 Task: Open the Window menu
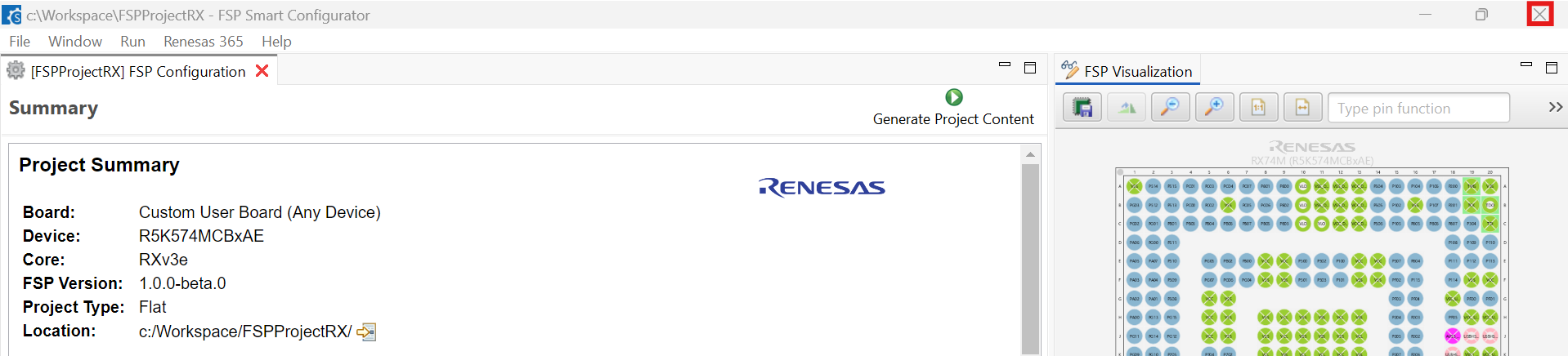(x=75, y=41)
